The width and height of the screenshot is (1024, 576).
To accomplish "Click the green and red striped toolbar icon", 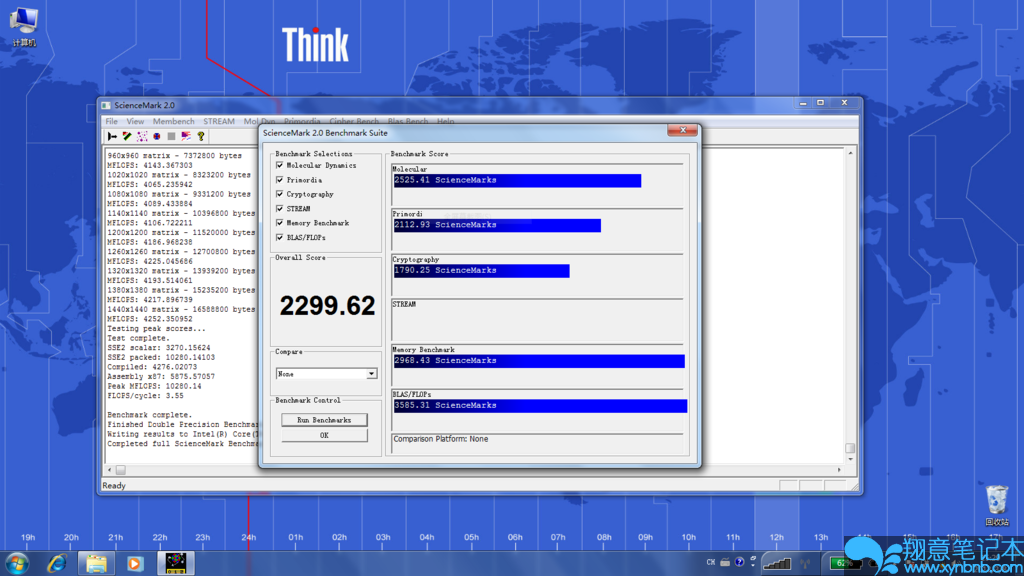I will coord(127,136).
